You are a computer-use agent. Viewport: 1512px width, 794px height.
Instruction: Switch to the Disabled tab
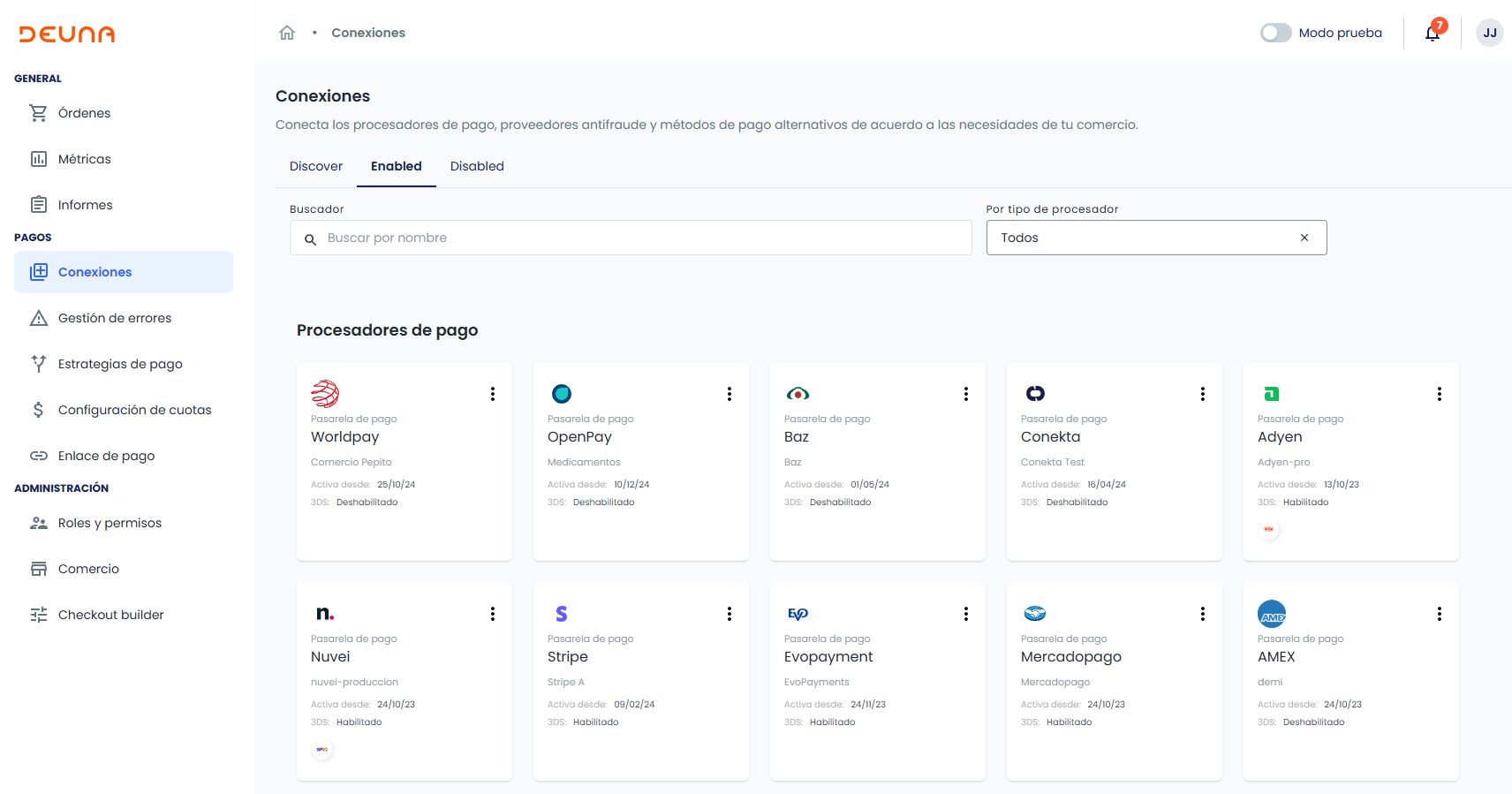tap(477, 166)
